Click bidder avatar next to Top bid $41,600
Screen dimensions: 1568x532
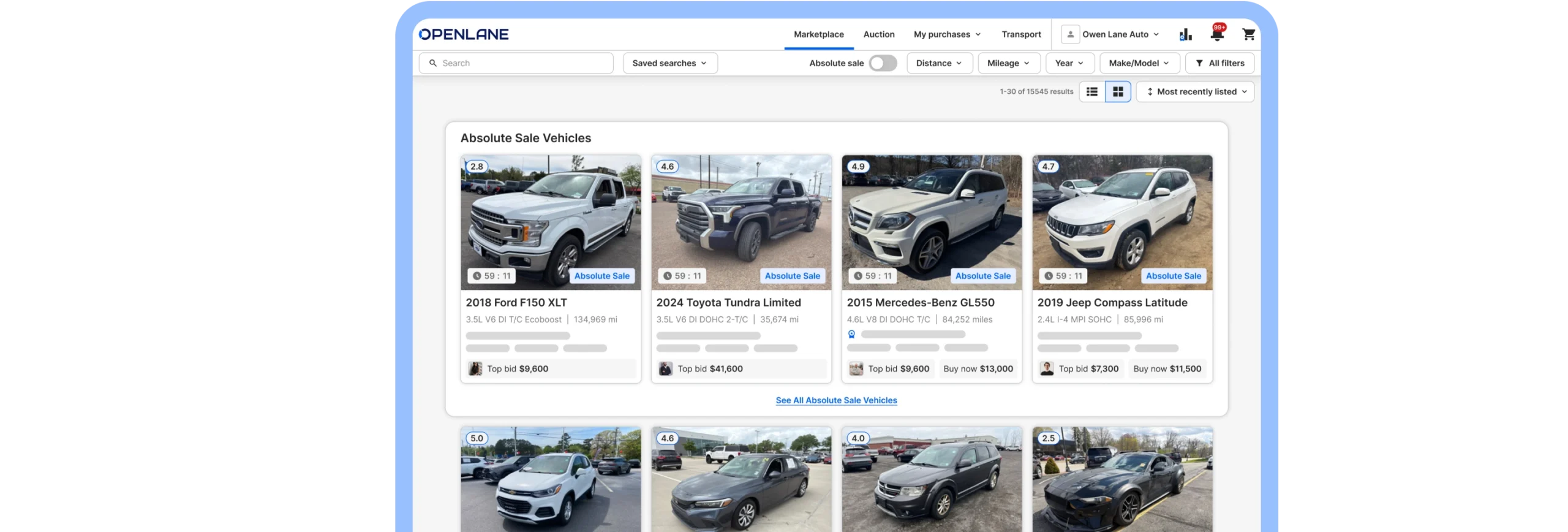[x=665, y=369]
